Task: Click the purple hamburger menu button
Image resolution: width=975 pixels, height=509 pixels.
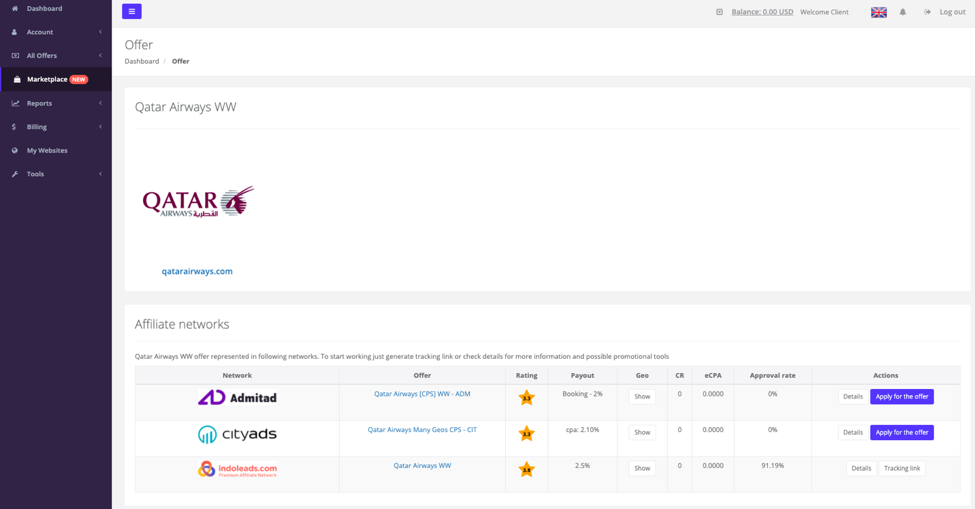Action: click(131, 12)
